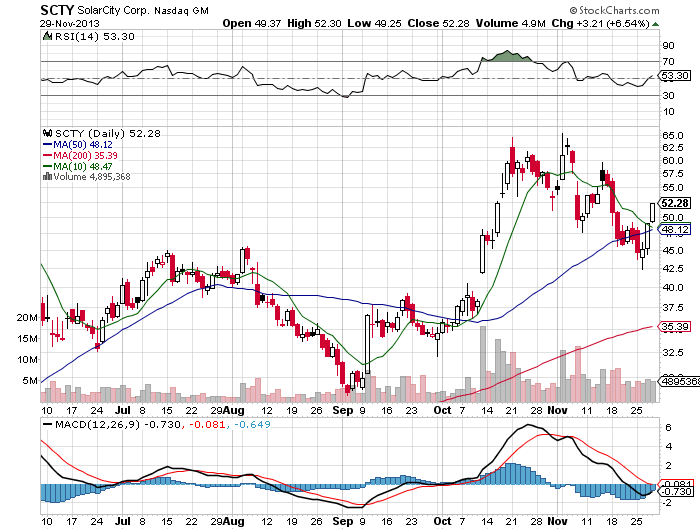700x530 pixels.
Task: Click the 40.0 price axis label
Action: tap(673, 288)
